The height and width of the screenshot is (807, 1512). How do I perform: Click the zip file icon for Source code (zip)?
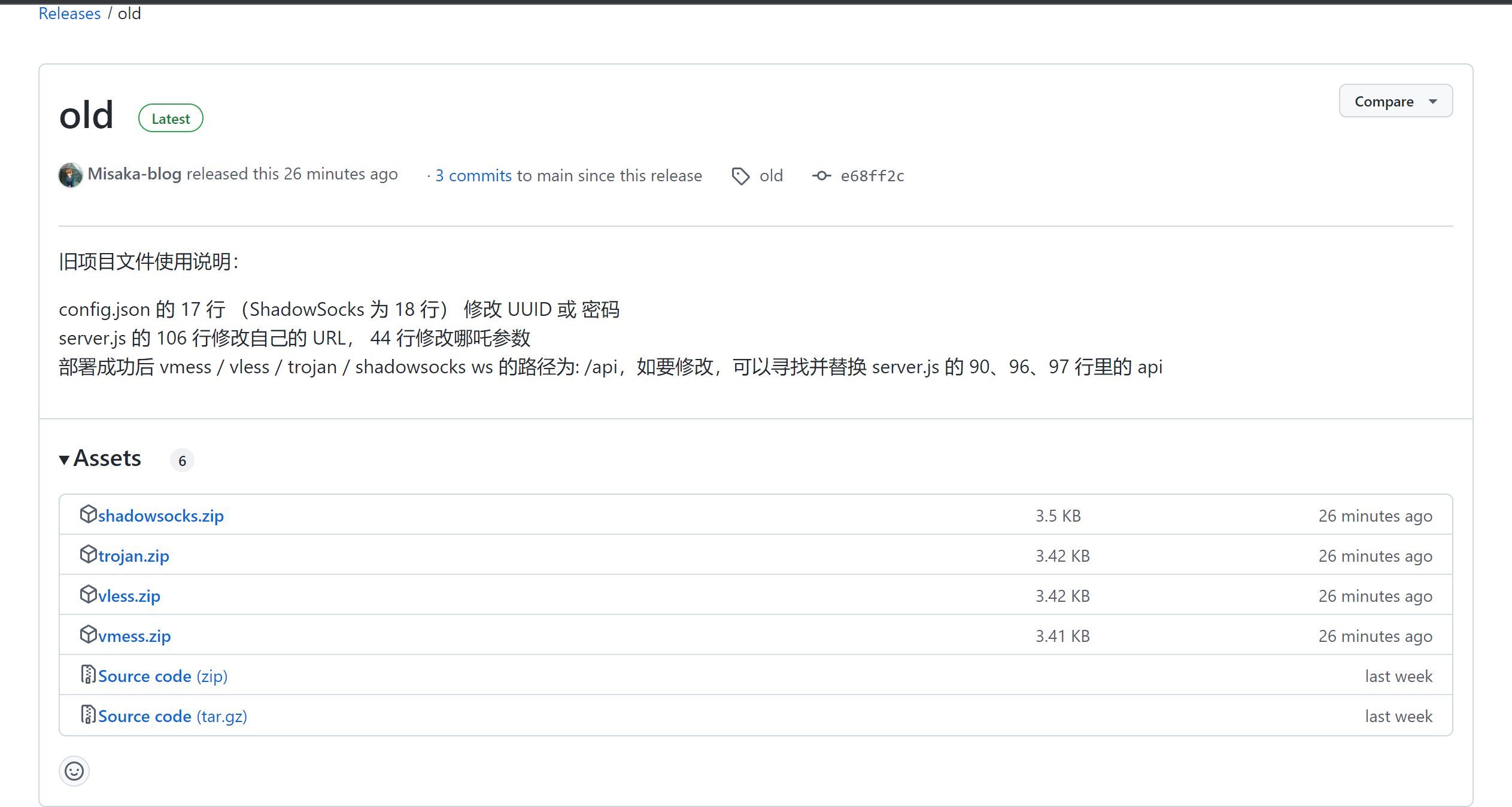[88, 674]
